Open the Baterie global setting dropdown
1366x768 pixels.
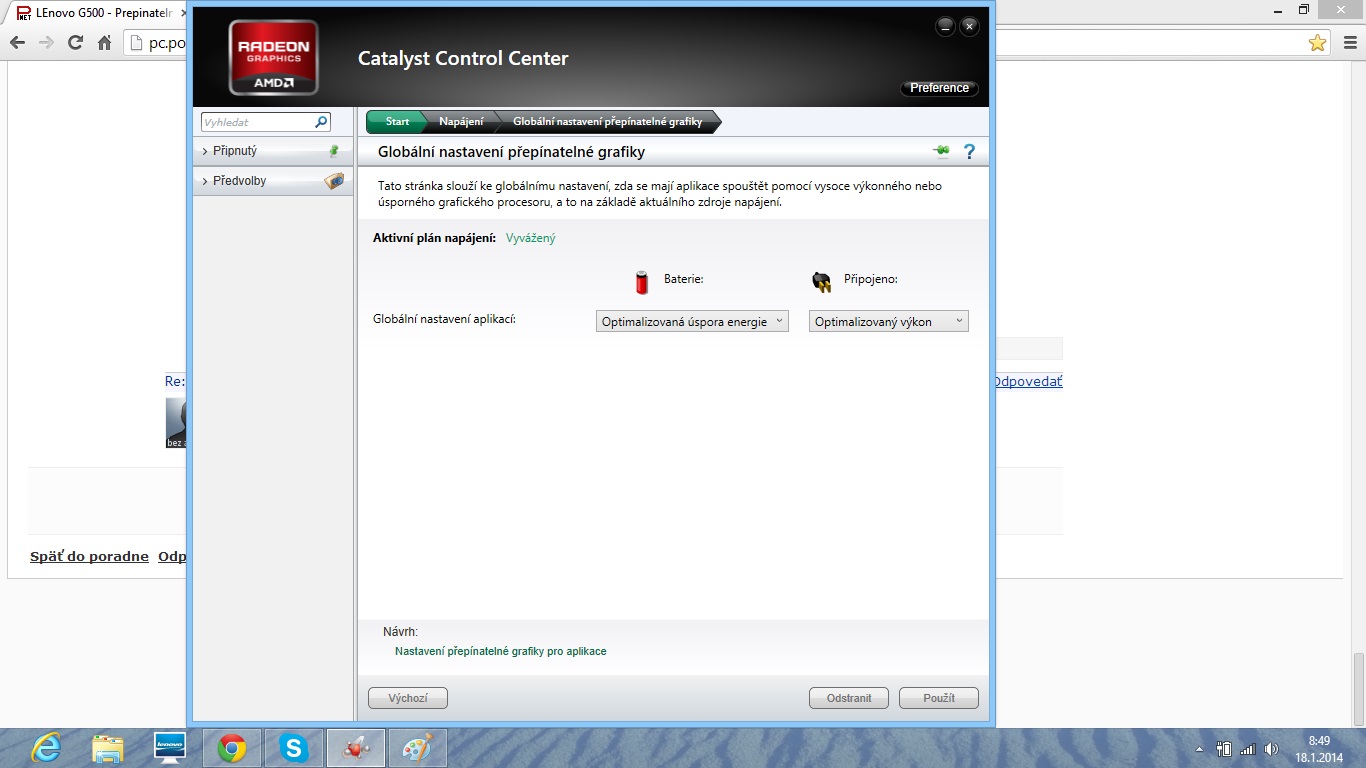click(692, 321)
